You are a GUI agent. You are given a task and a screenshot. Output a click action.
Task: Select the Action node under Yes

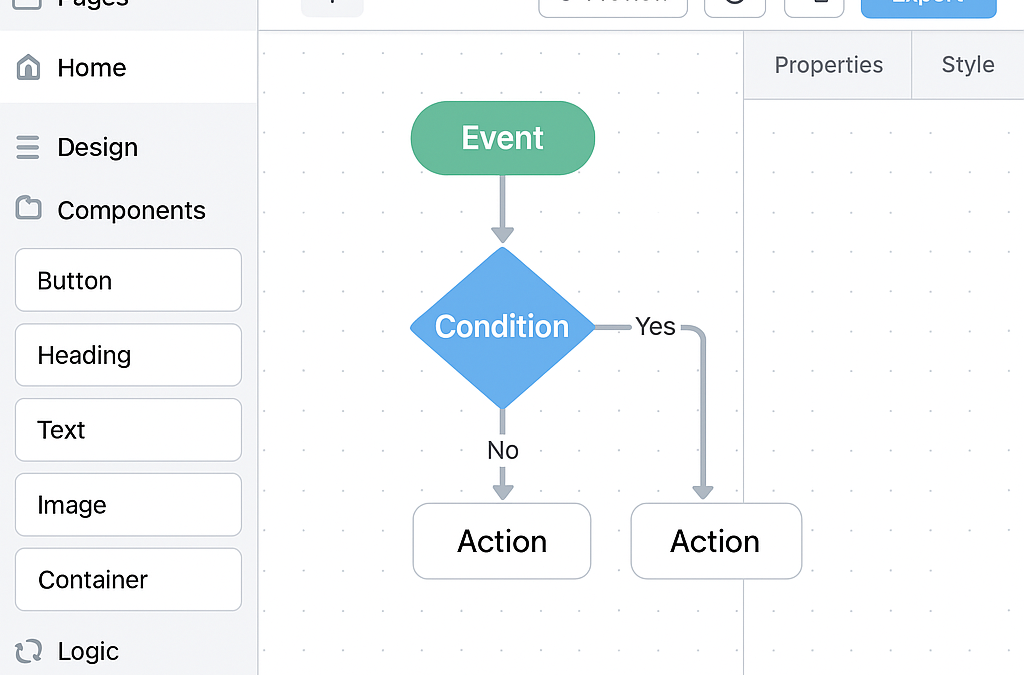[716, 541]
